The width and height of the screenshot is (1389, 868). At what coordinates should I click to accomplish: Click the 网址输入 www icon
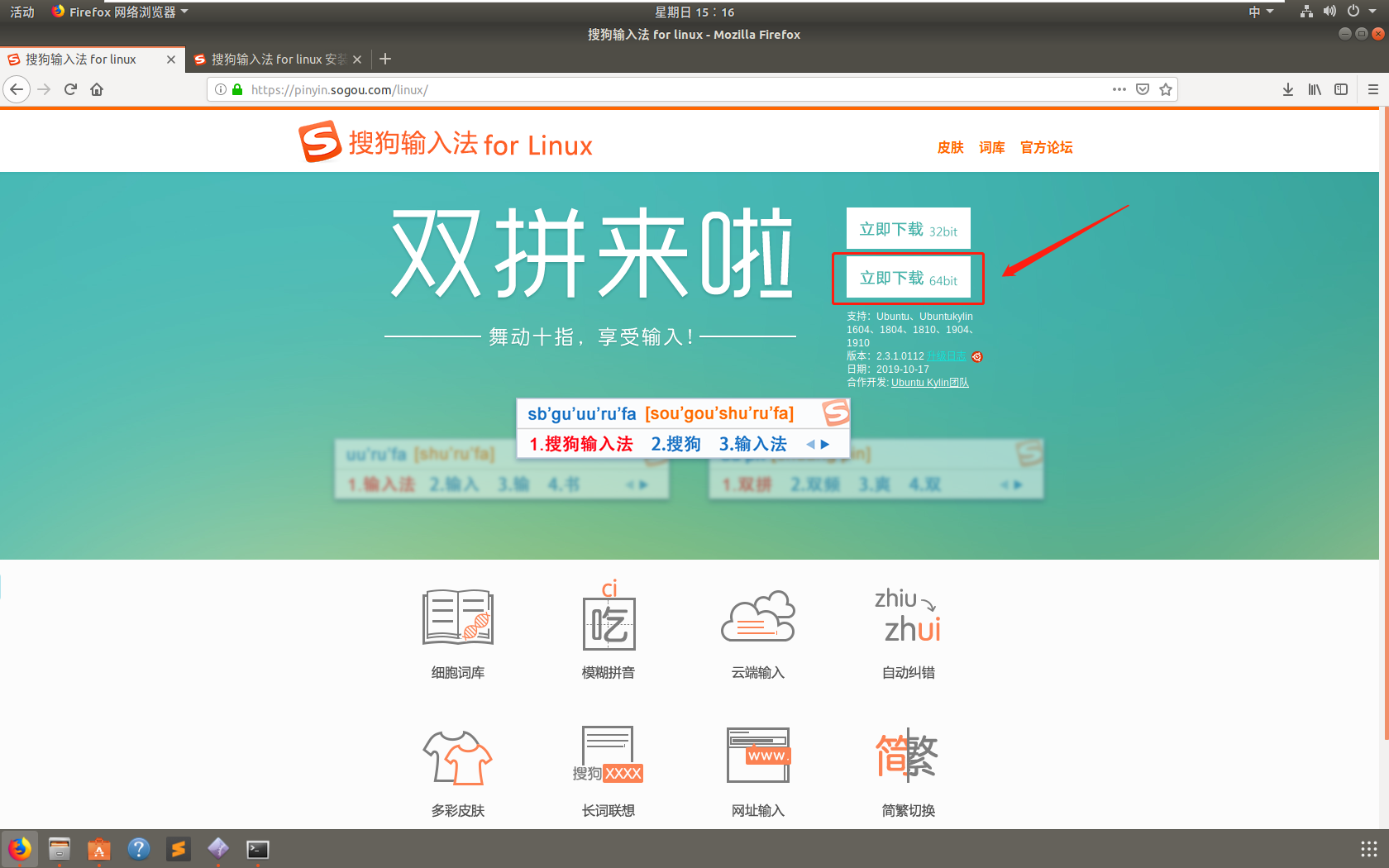coord(758,755)
